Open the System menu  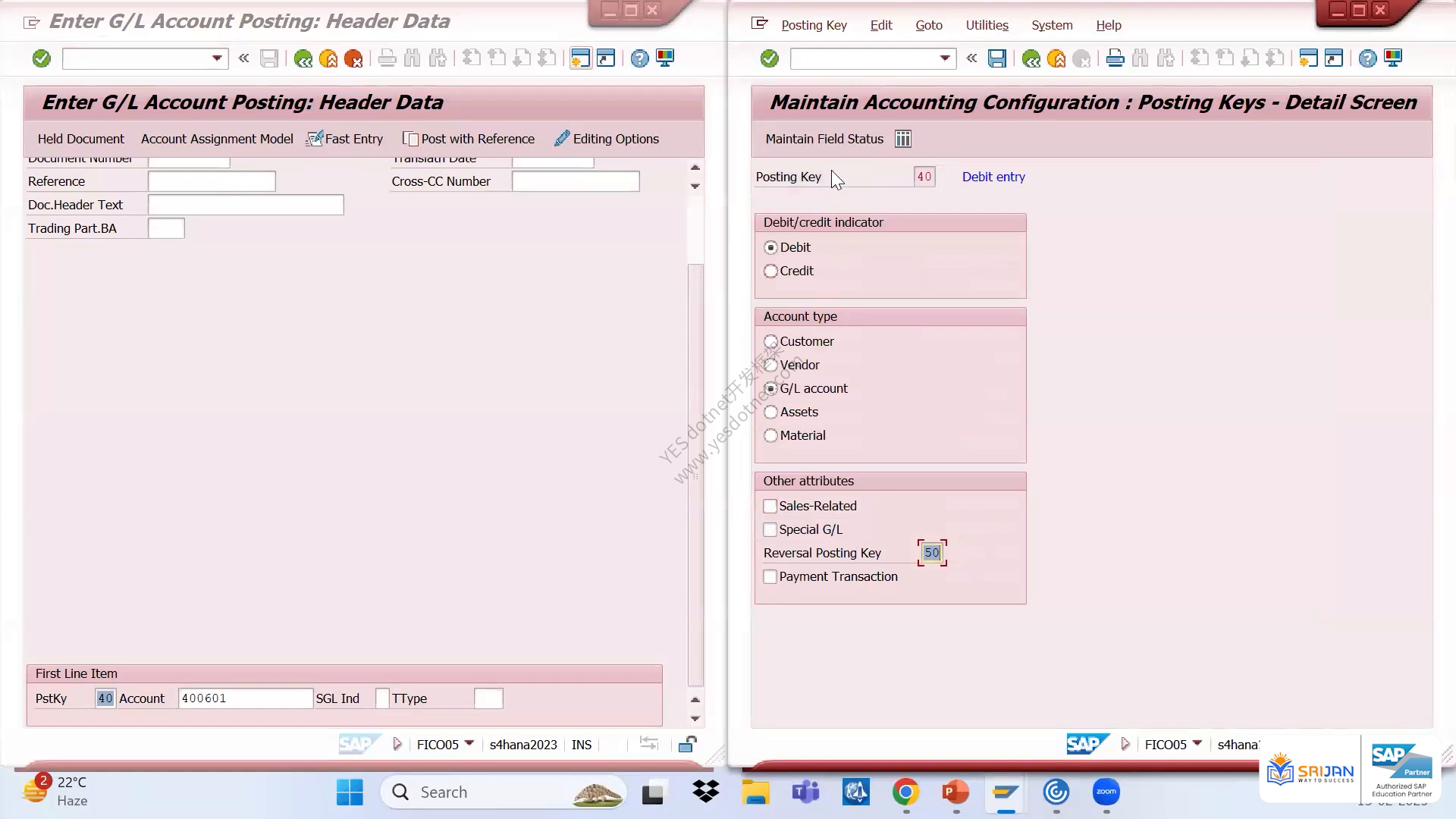(1052, 25)
